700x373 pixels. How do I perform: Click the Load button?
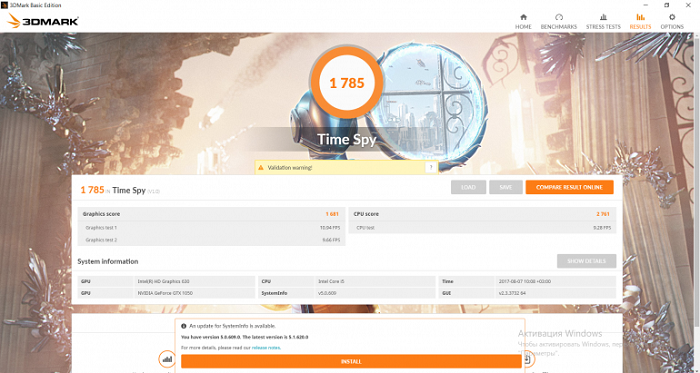pos(468,187)
